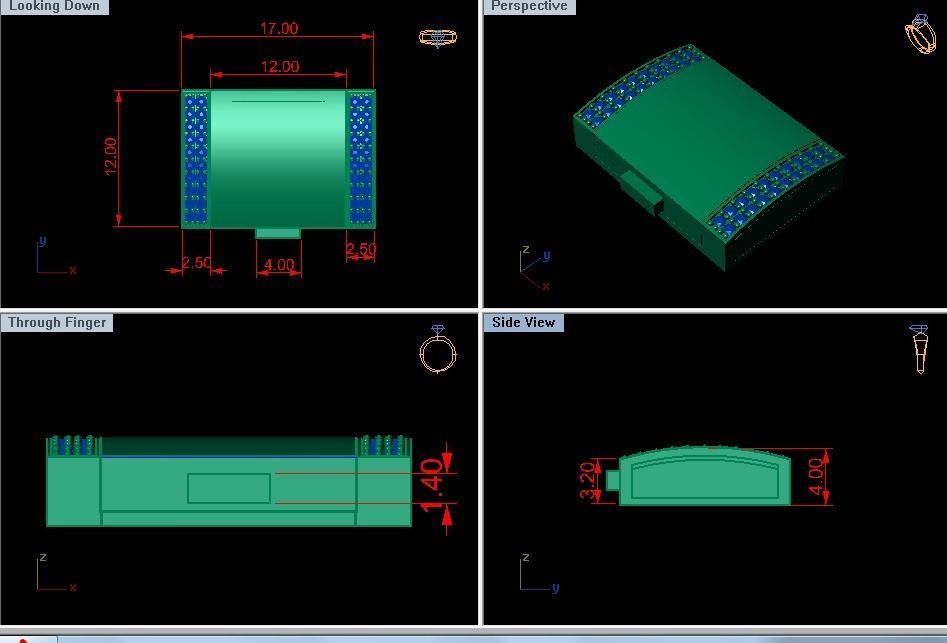The image size is (947, 643).
Task: Click the tilted ring icon in Perspective viewport
Action: point(920,34)
